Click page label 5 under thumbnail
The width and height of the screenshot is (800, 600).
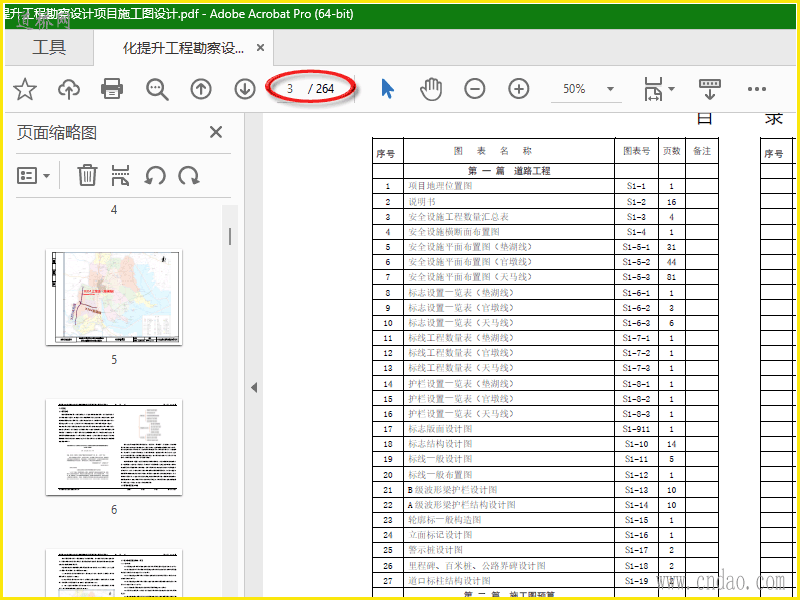(x=114, y=360)
